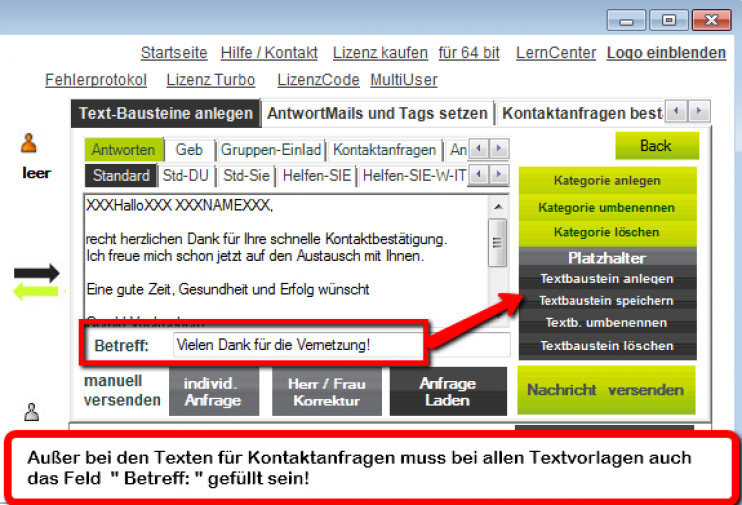Click the Herr / Frau Korrektur button

[x=327, y=392]
